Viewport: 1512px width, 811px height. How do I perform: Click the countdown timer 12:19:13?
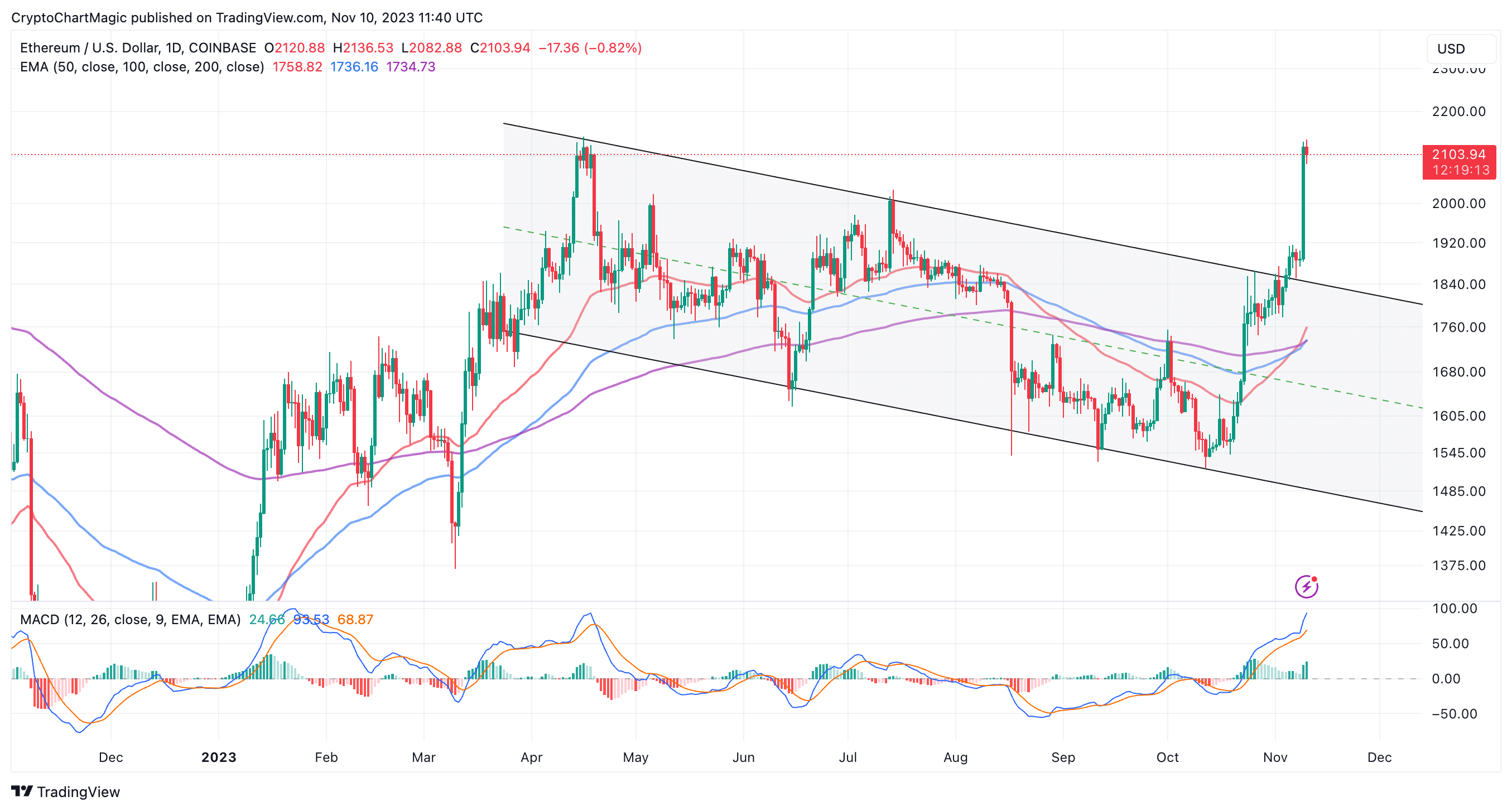[1460, 170]
